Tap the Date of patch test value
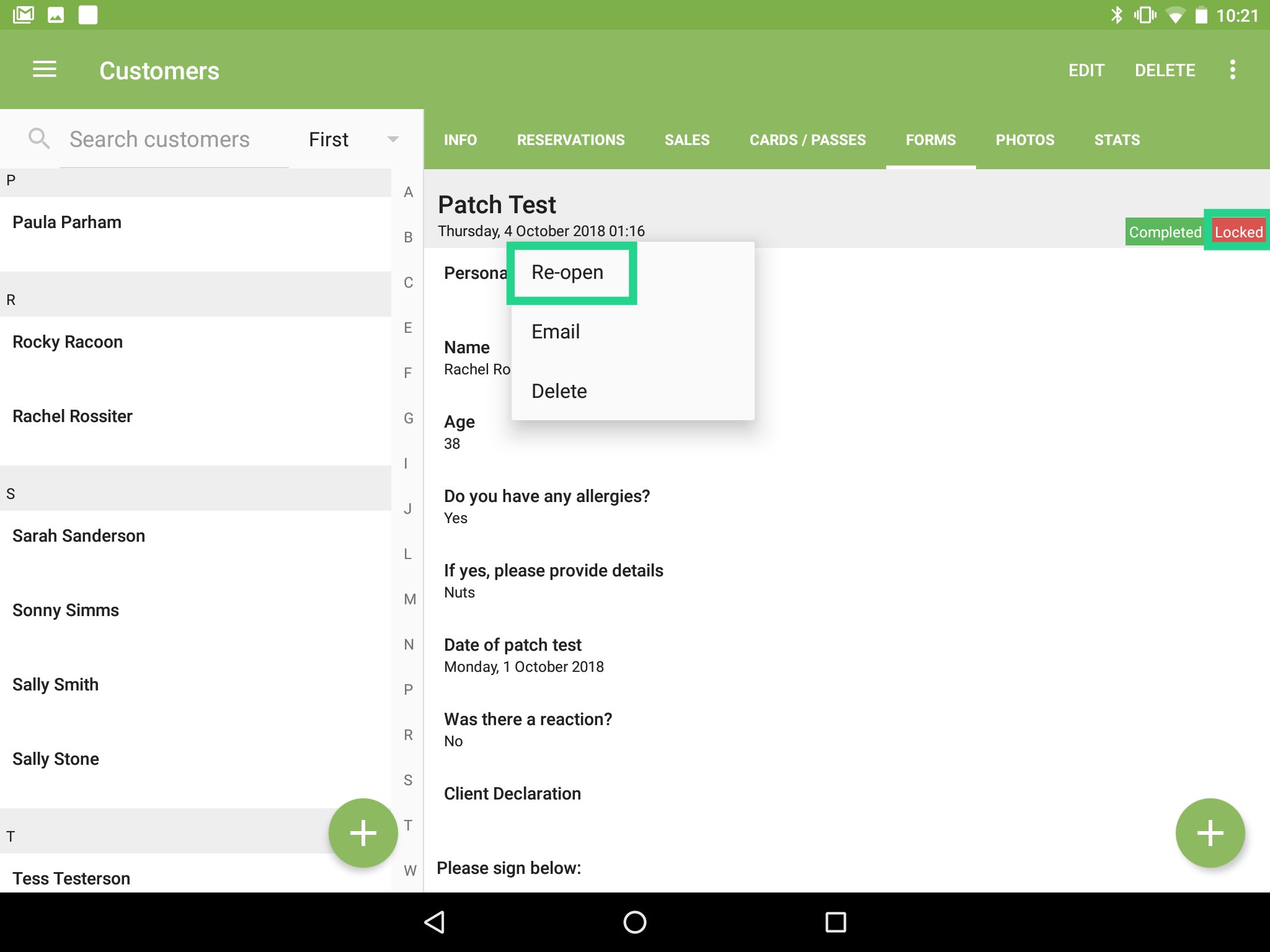Image resolution: width=1270 pixels, height=952 pixels. [x=524, y=667]
